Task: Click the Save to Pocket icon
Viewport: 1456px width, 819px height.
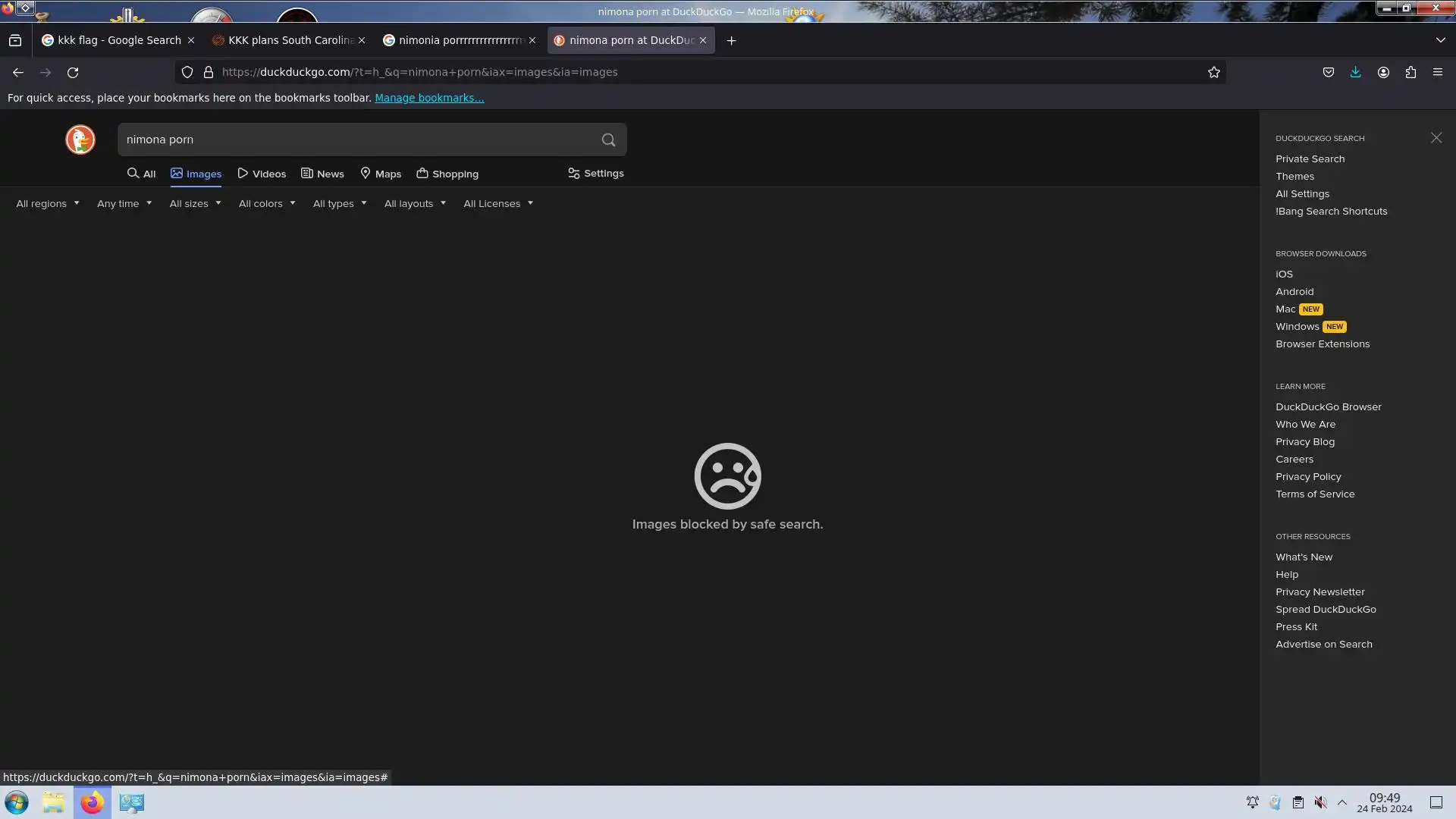Action: [x=1328, y=72]
